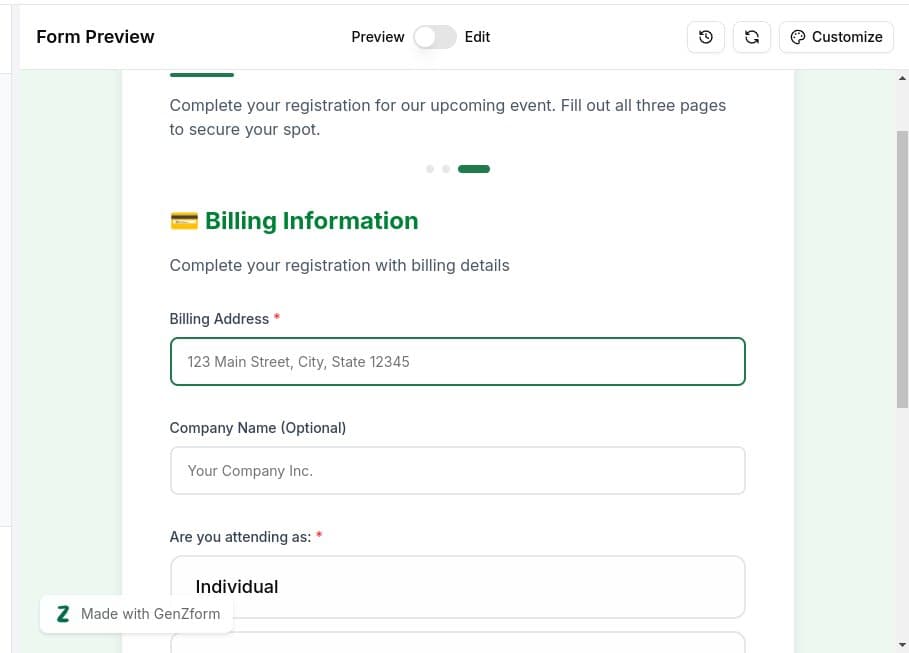This screenshot has height=653, width=909.
Task: Click inside the Billing Address input field
Action: click(x=457, y=361)
